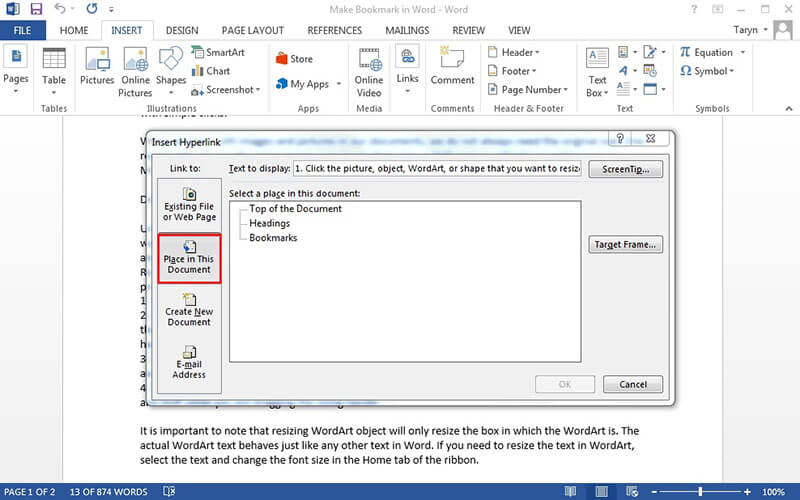Open Online Pictures in the ribbon
This screenshot has height=500, width=800.
pyautogui.click(x=135, y=71)
